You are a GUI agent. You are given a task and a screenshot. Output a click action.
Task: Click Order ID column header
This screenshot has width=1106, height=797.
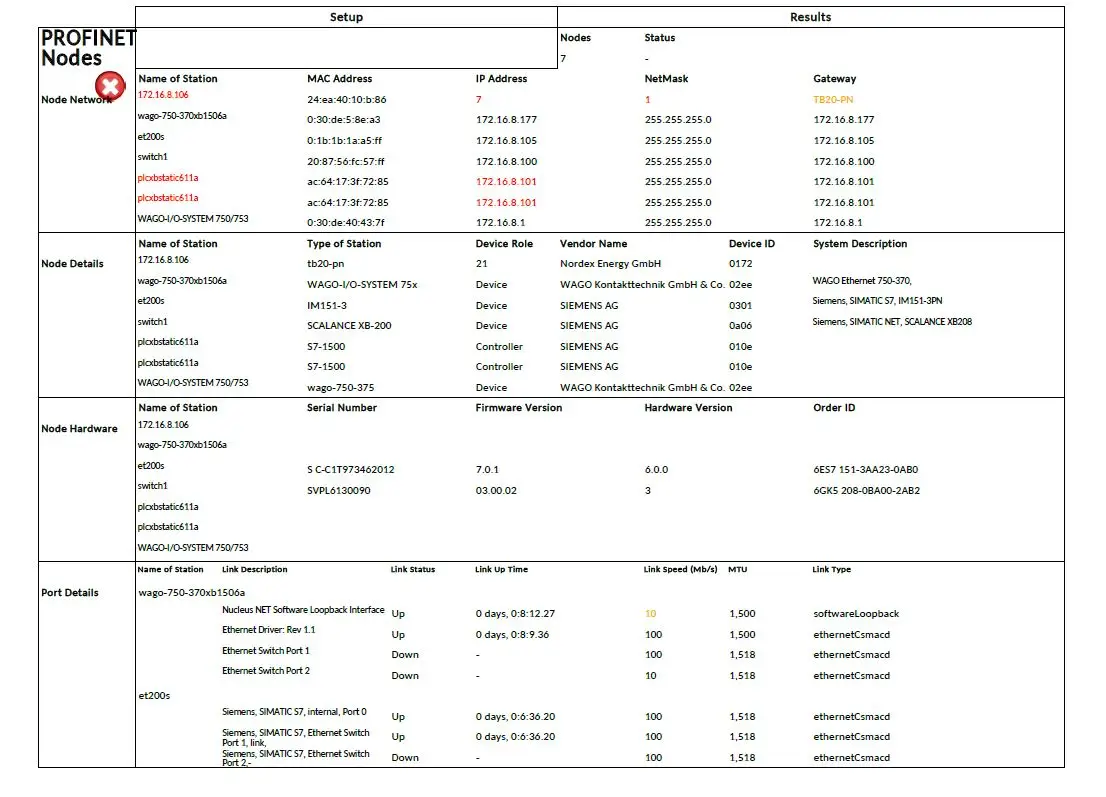pos(834,408)
